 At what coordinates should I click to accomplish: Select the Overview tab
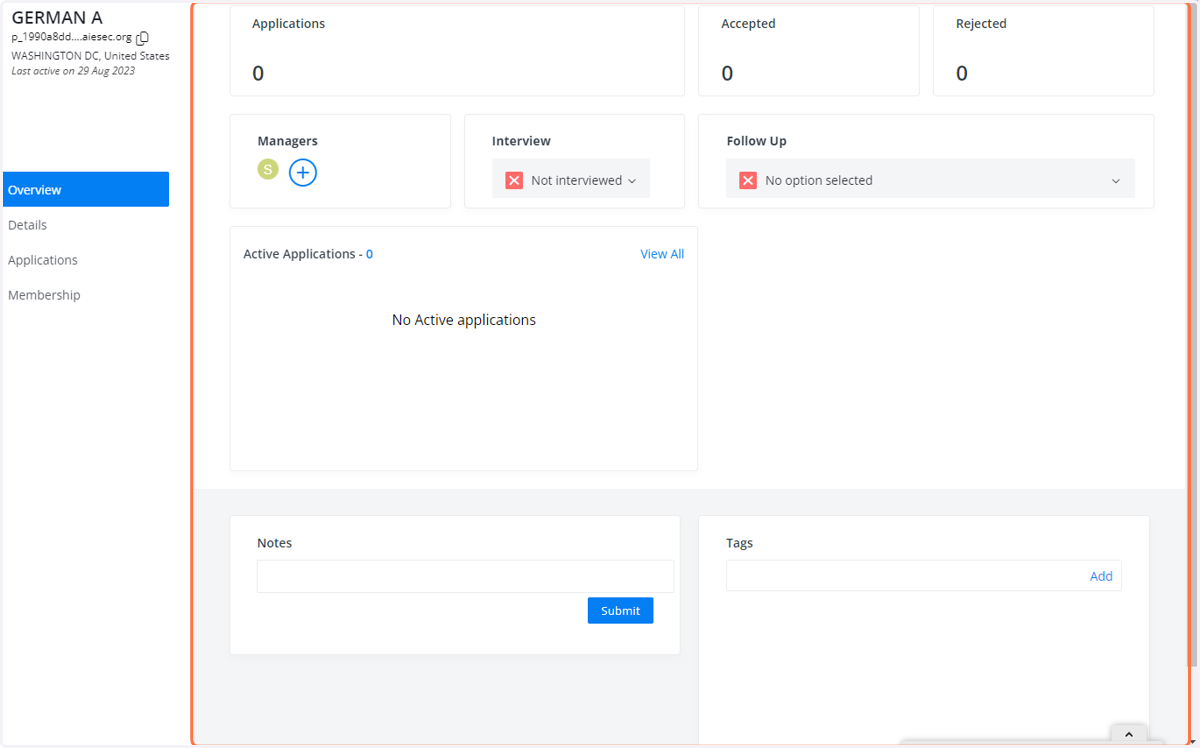(x=85, y=189)
